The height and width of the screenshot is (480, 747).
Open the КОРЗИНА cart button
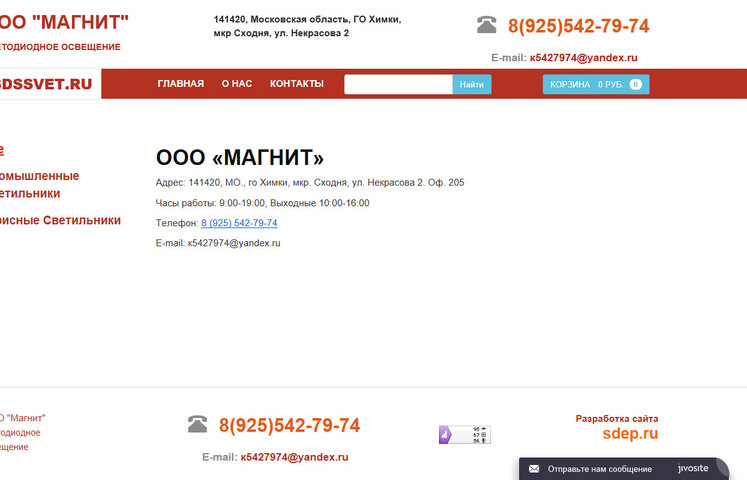[596, 84]
